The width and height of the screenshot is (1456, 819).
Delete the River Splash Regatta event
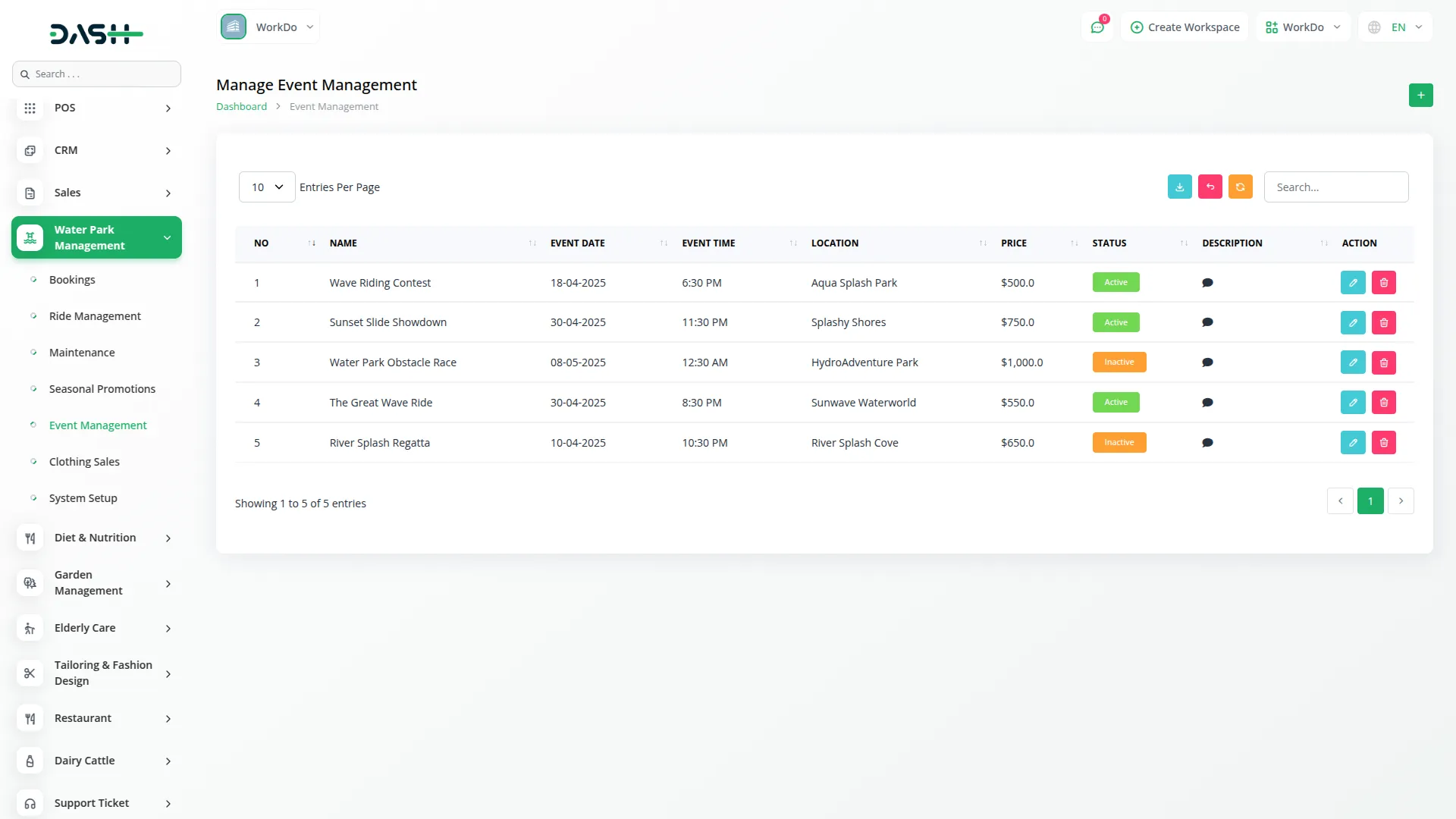[1383, 443]
